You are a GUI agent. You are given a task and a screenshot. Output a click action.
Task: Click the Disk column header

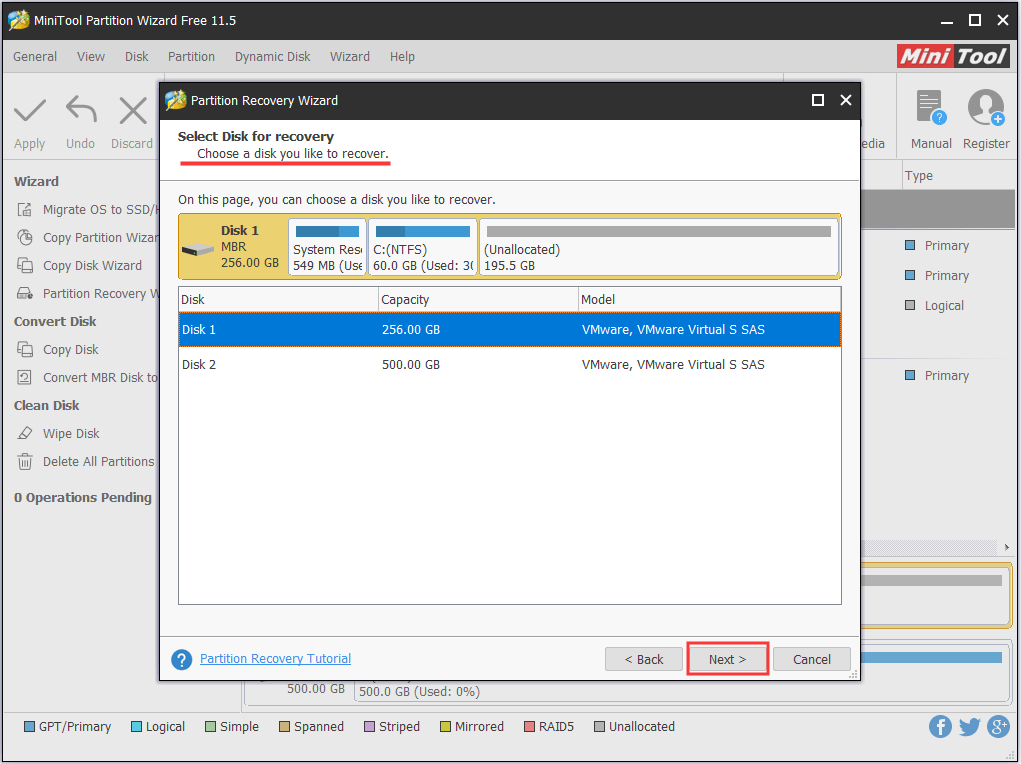point(279,300)
